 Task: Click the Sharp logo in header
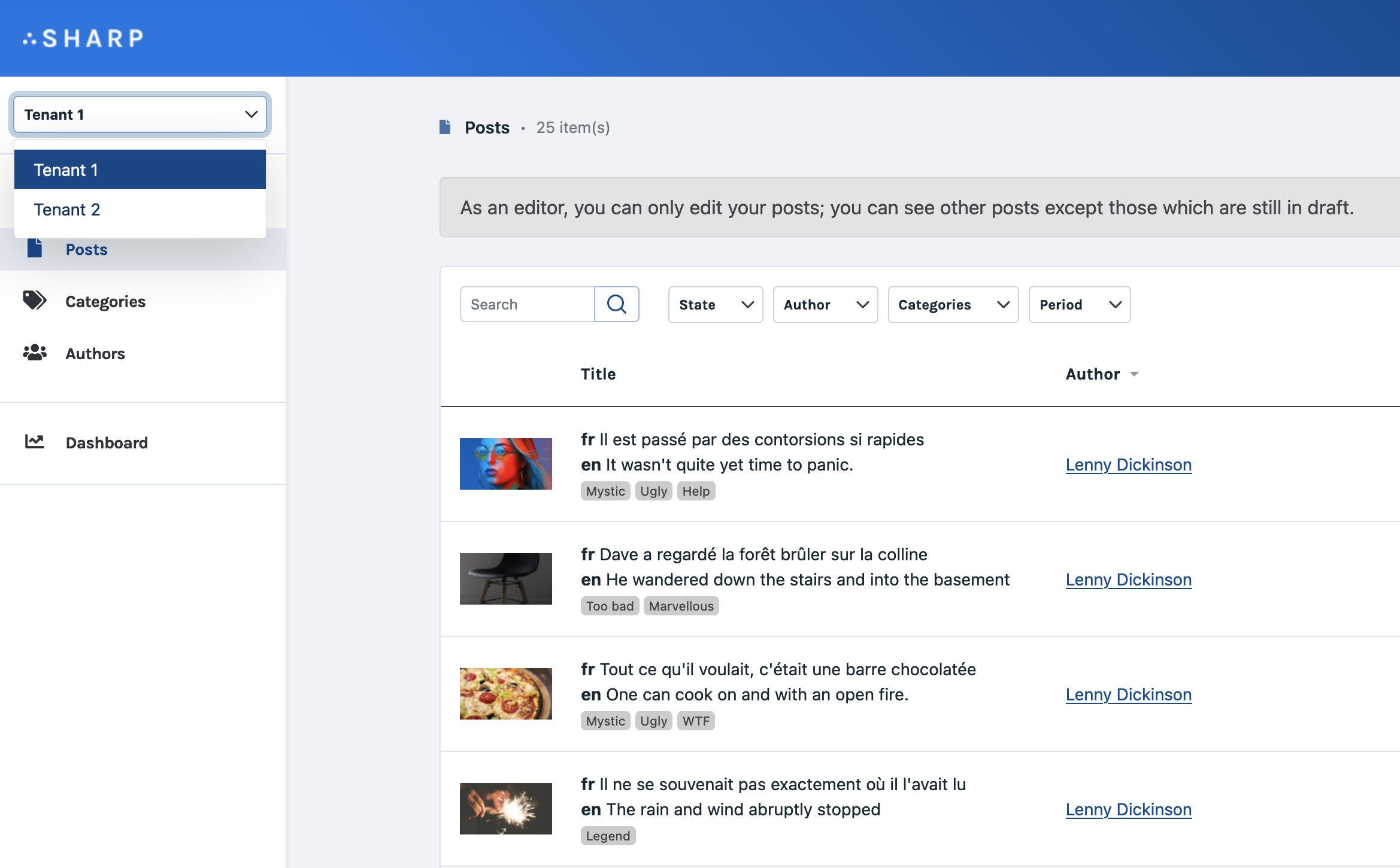(84, 38)
